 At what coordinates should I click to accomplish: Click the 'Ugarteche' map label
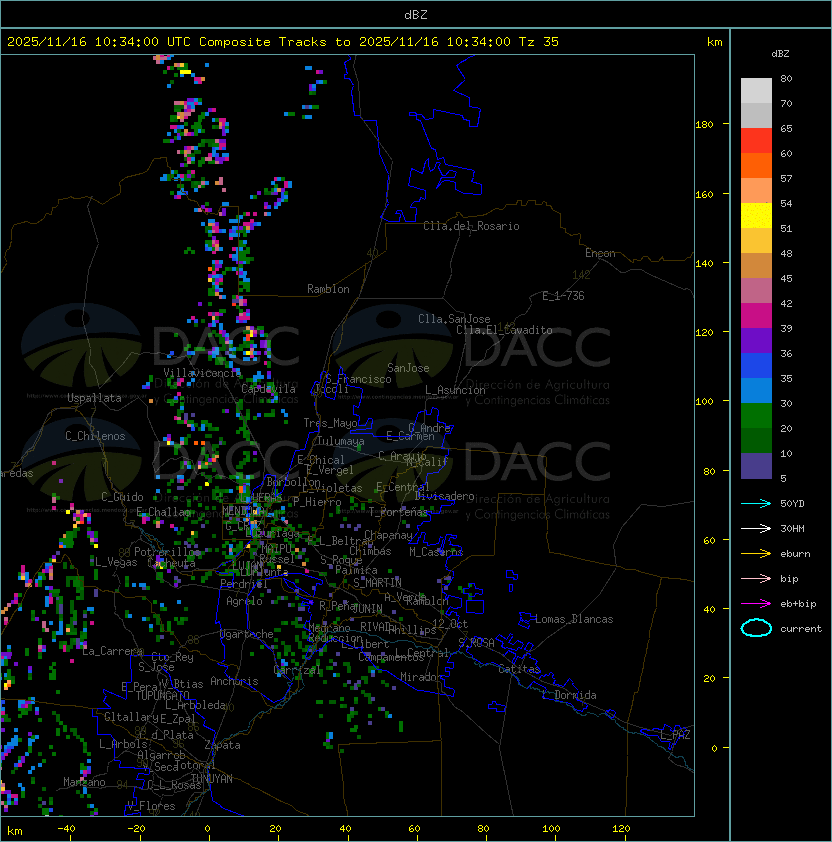pos(247,634)
